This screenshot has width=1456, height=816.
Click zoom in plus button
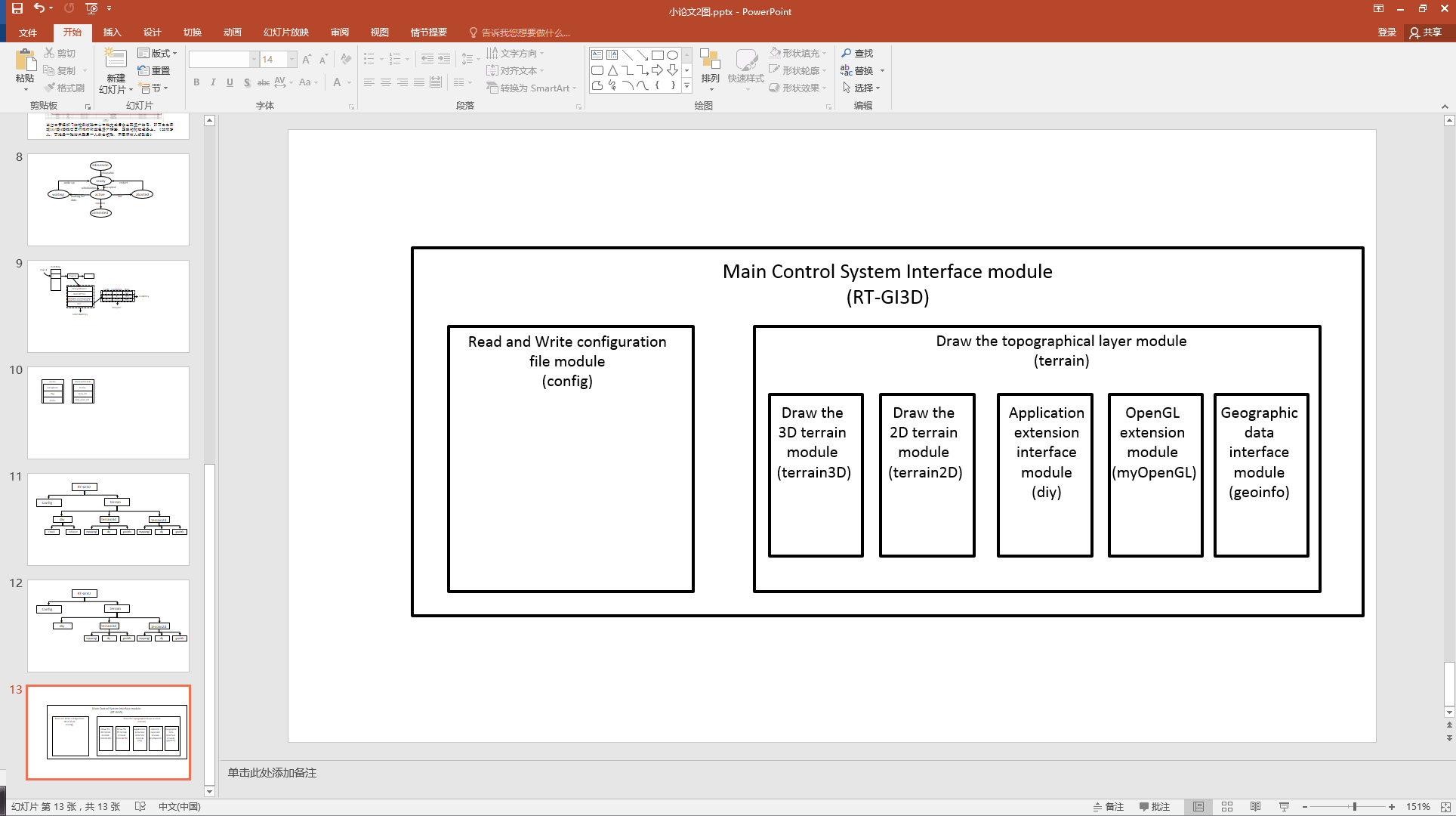(x=1392, y=807)
